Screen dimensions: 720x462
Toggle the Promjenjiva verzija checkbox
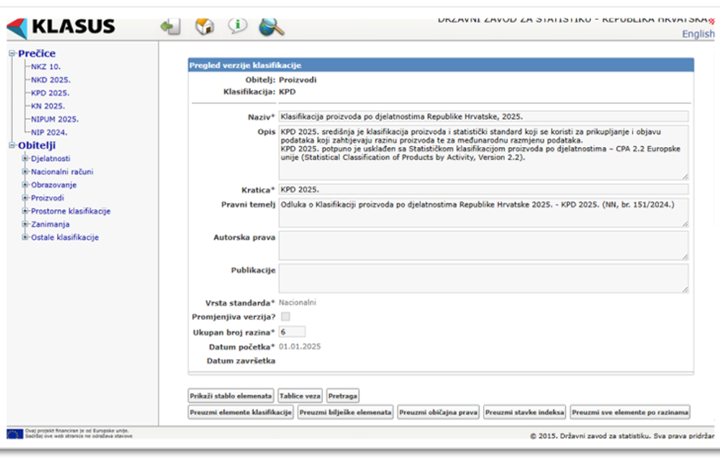(x=285, y=316)
